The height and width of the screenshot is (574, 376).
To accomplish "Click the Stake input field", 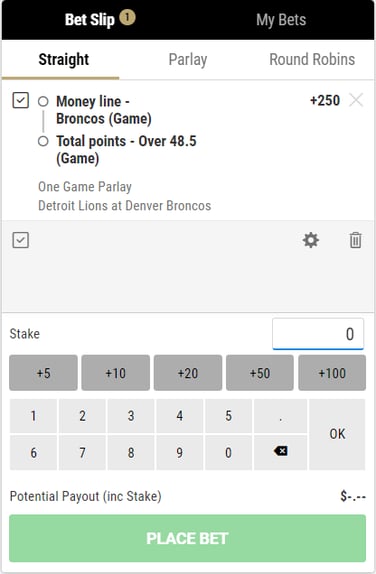I will click(x=318, y=334).
